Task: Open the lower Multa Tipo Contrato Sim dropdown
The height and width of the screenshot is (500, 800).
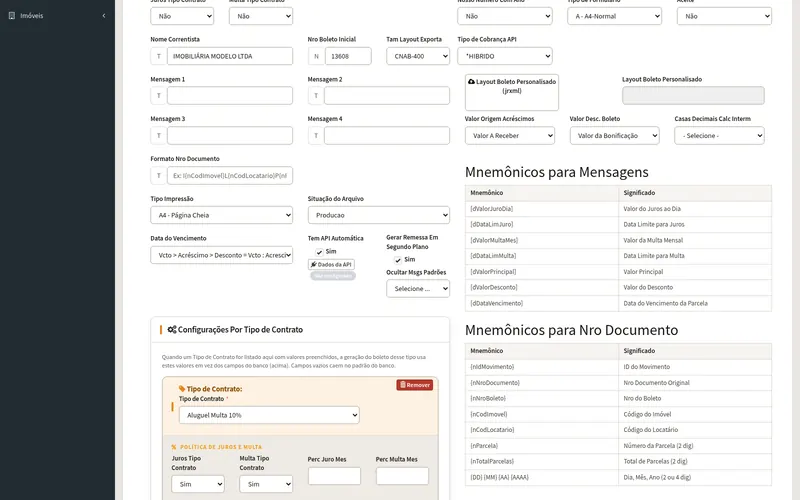Action: pyautogui.click(x=266, y=484)
